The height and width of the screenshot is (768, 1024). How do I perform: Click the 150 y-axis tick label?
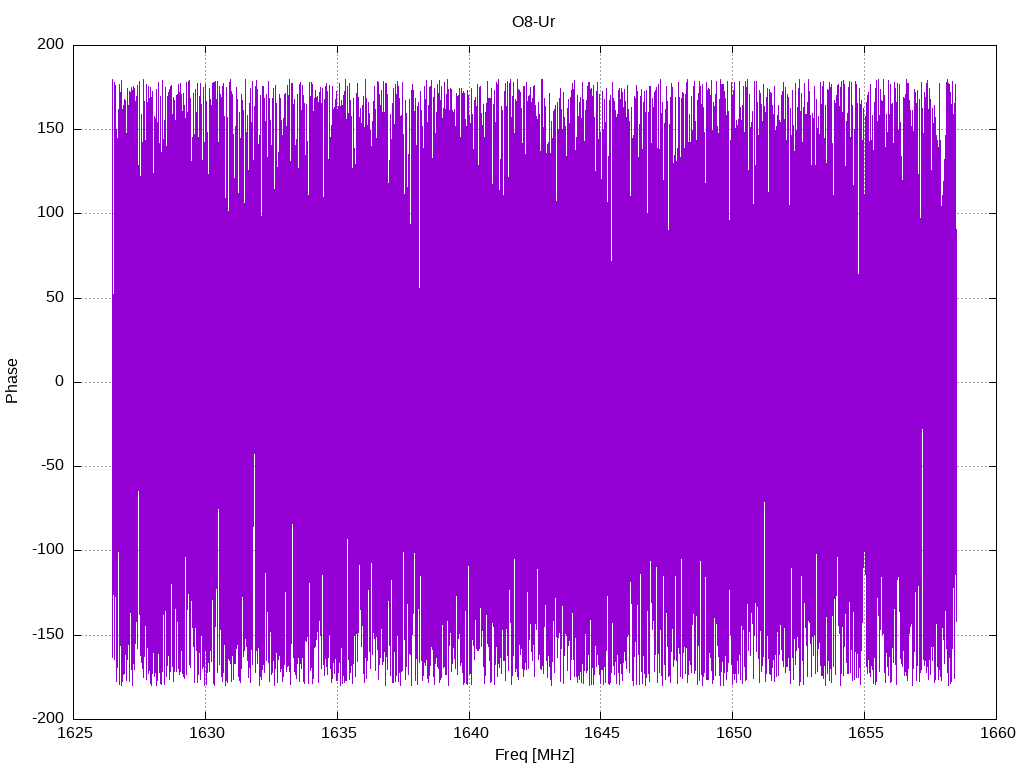[x=51, y=129]
